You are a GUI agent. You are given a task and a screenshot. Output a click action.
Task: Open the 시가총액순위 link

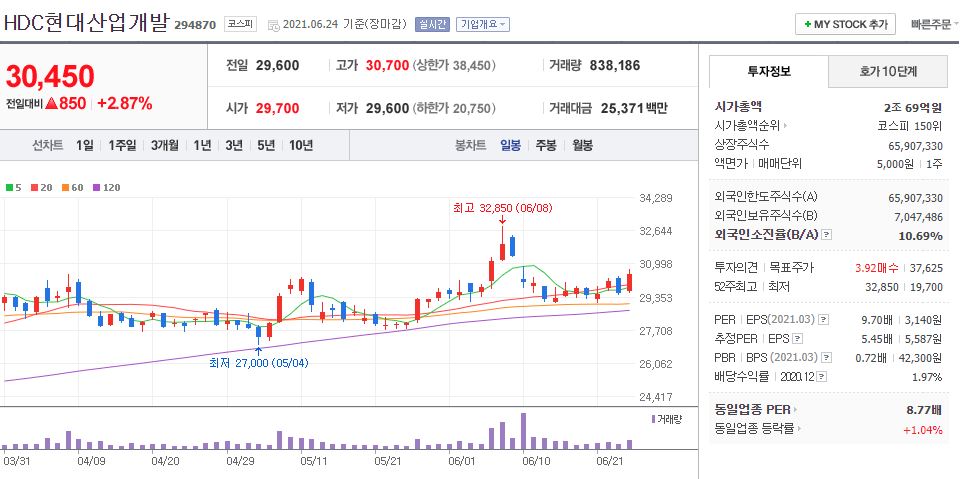(751, 125)
